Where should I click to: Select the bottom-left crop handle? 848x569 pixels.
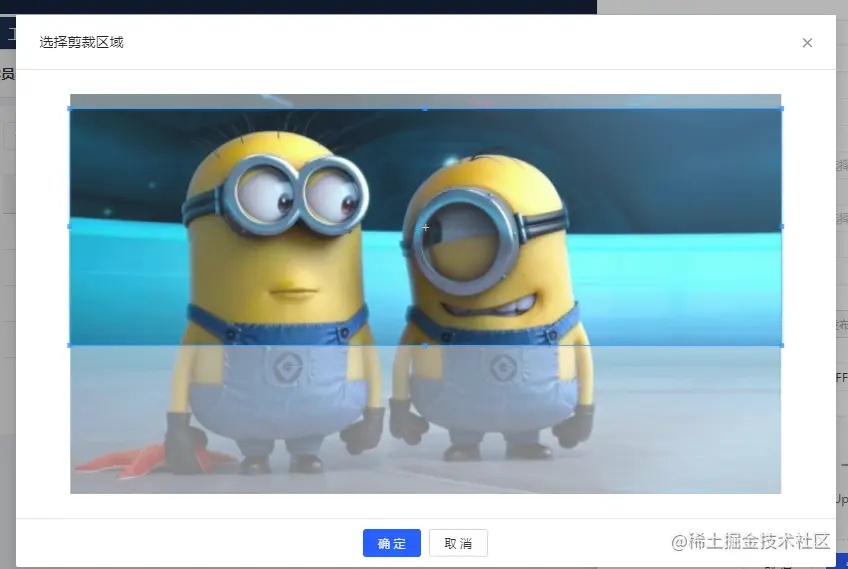click(x=70, y=345)
